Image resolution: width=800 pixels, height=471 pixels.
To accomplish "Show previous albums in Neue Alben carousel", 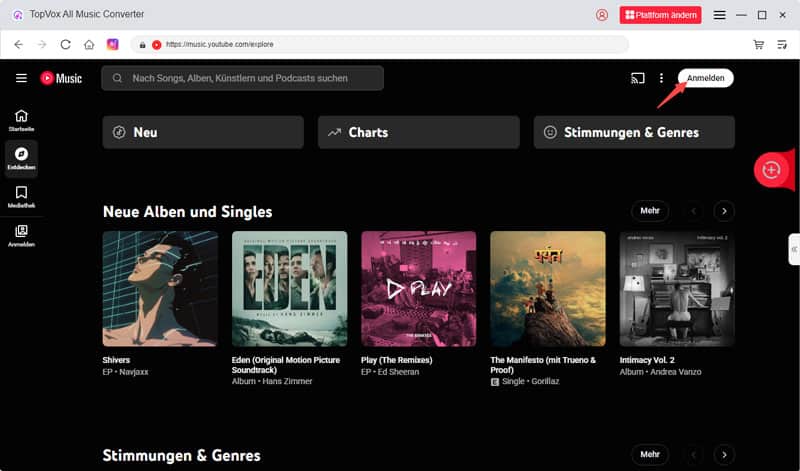I will pos(693,211).
